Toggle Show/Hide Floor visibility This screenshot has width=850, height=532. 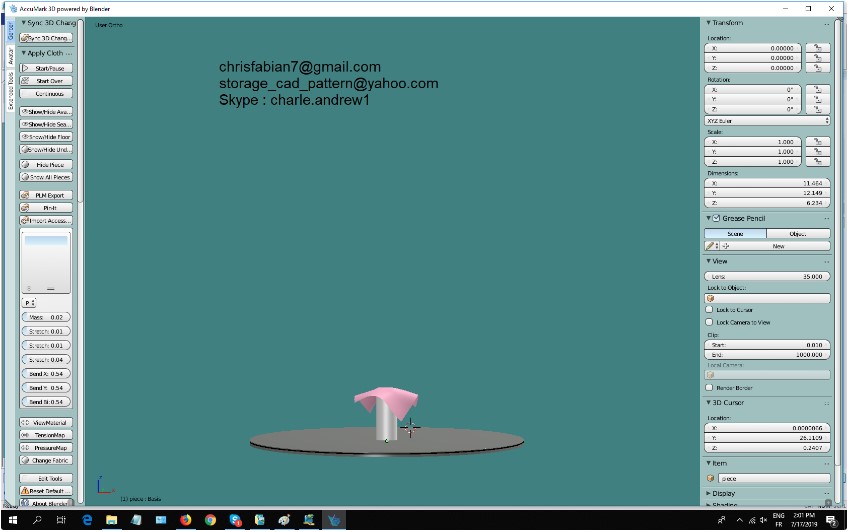click(46, 137)
